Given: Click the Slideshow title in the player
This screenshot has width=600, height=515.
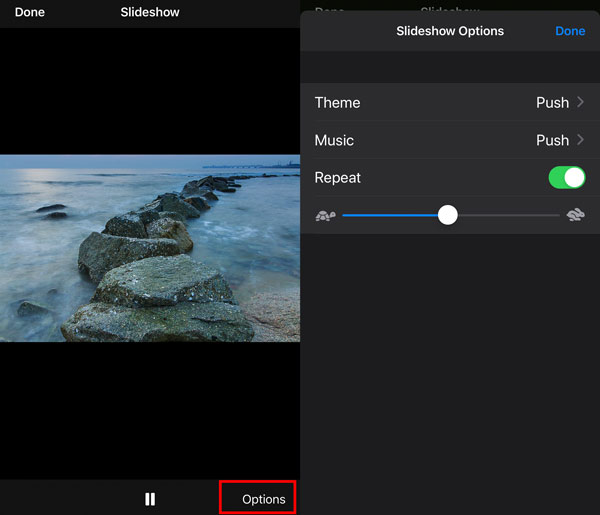Looking at the screenshot, I should (150, 13).
